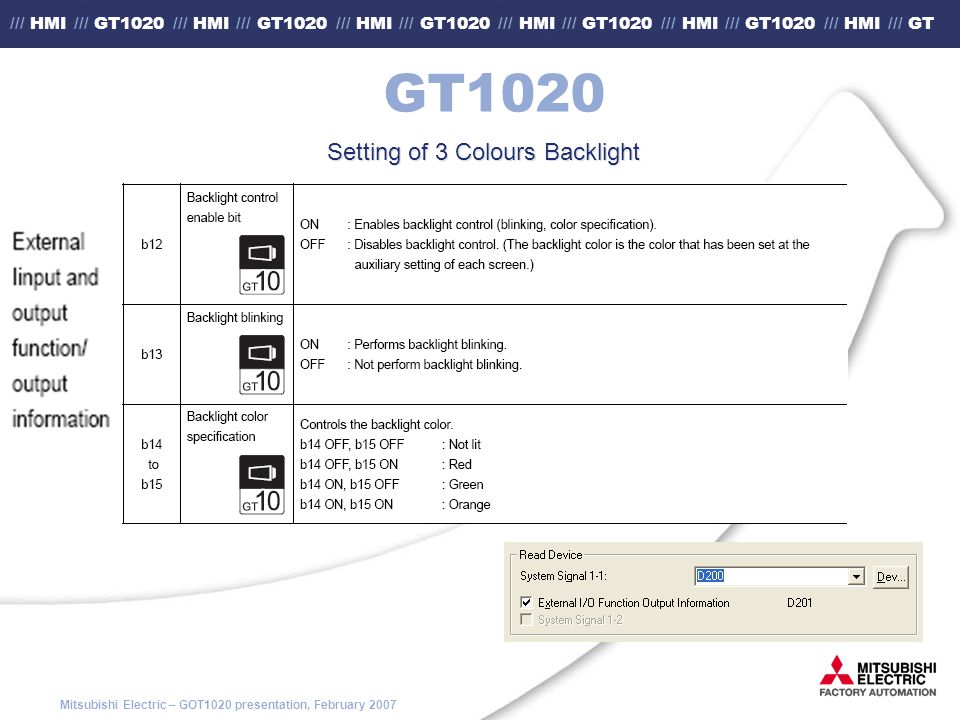Click the 'b14 to b15' bit cell
This screenshot has height=720, width=960.
152,464
